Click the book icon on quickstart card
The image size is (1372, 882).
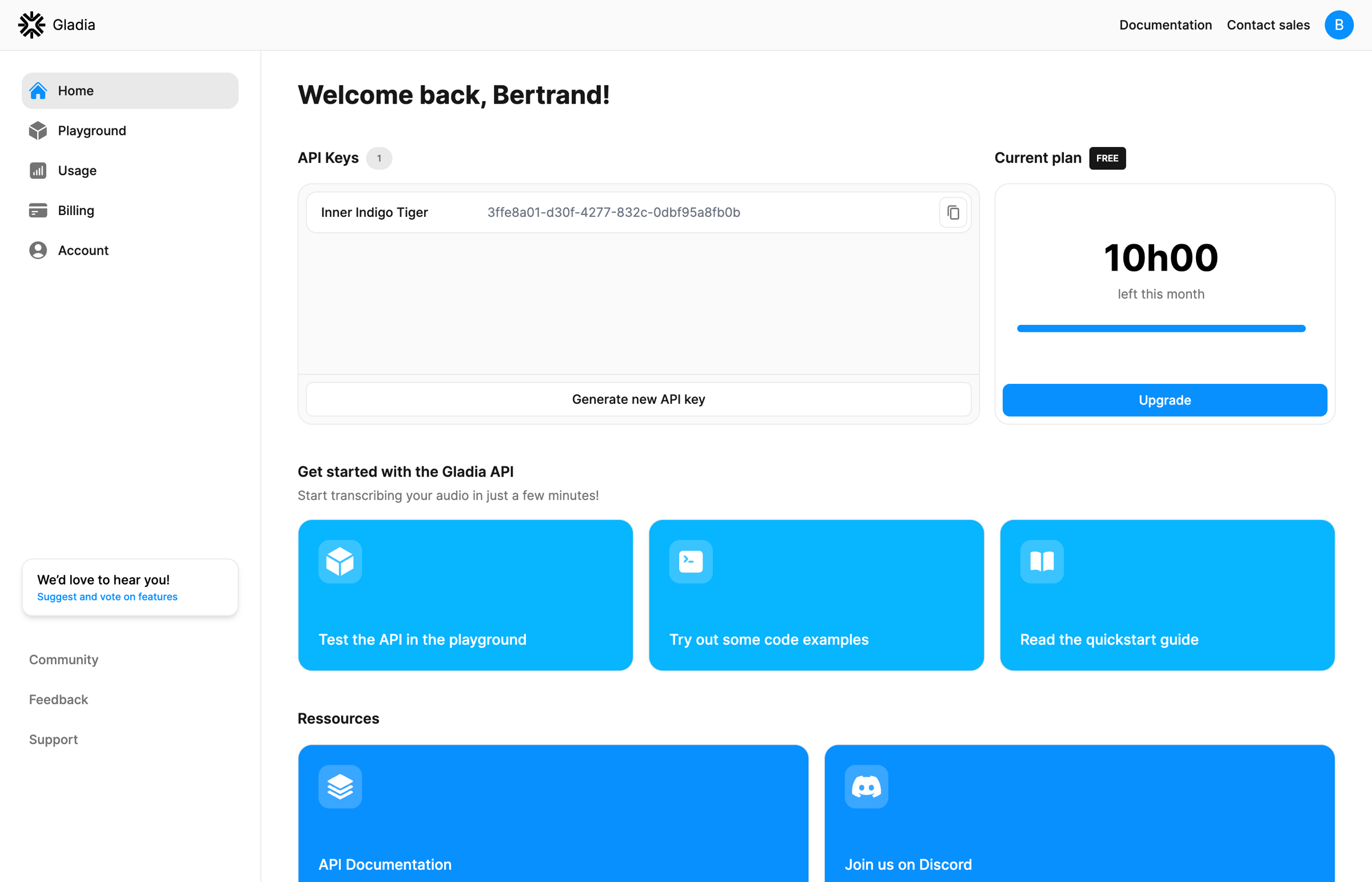tap(1042, 561)
